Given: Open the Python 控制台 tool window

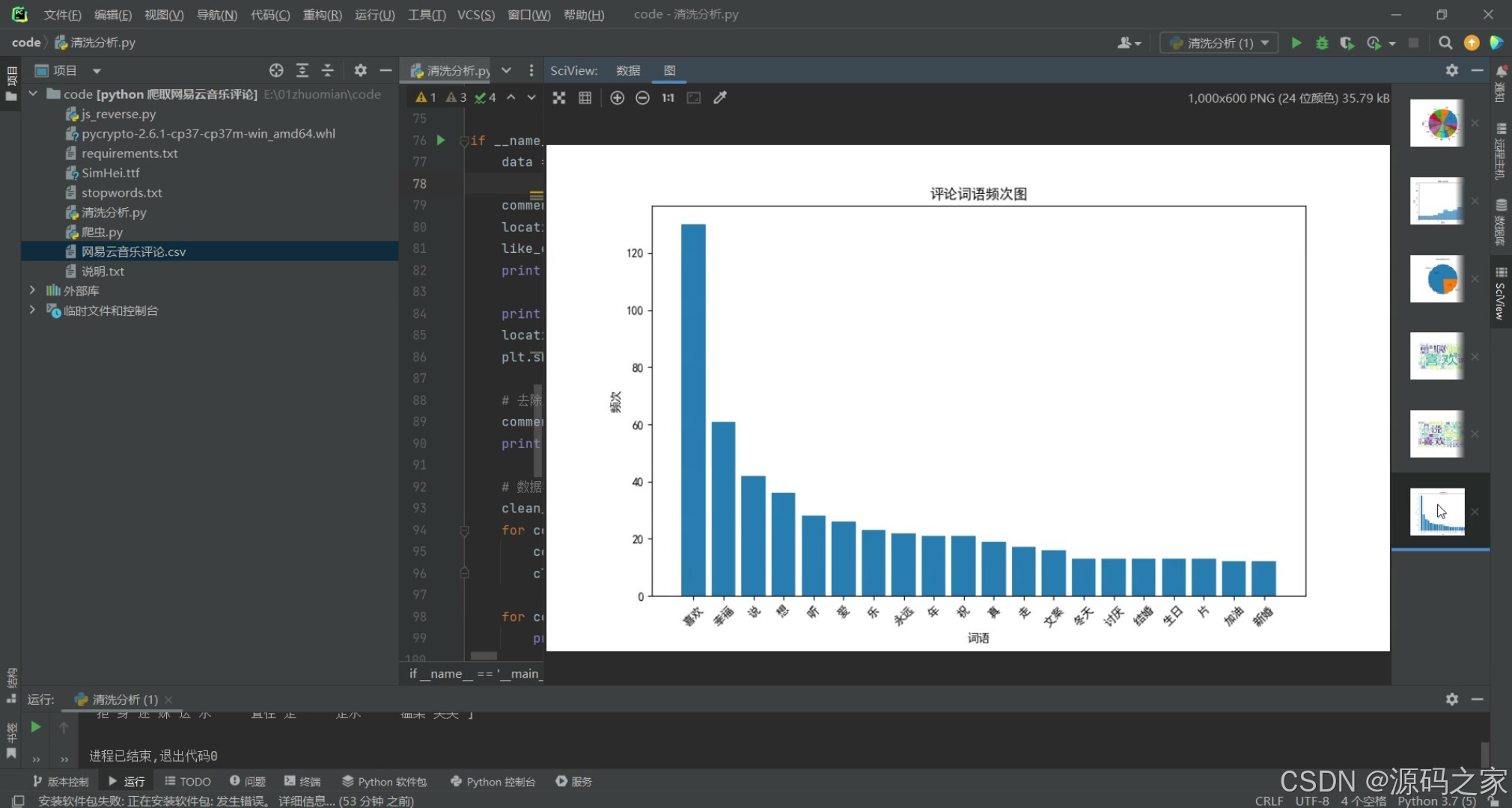Looking at the screenshot, I should pyautogui.click(x=493, y=781).
